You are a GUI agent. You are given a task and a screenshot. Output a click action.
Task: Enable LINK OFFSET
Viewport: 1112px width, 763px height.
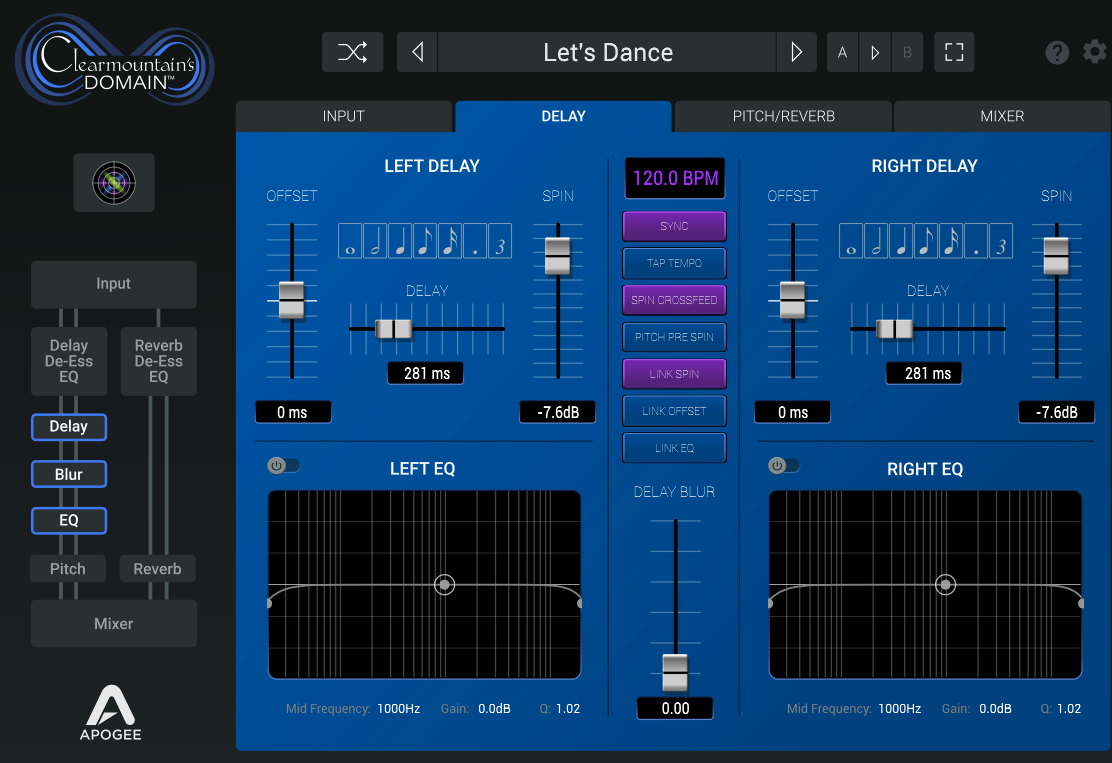pyautogui.click(x=674, y=411)
